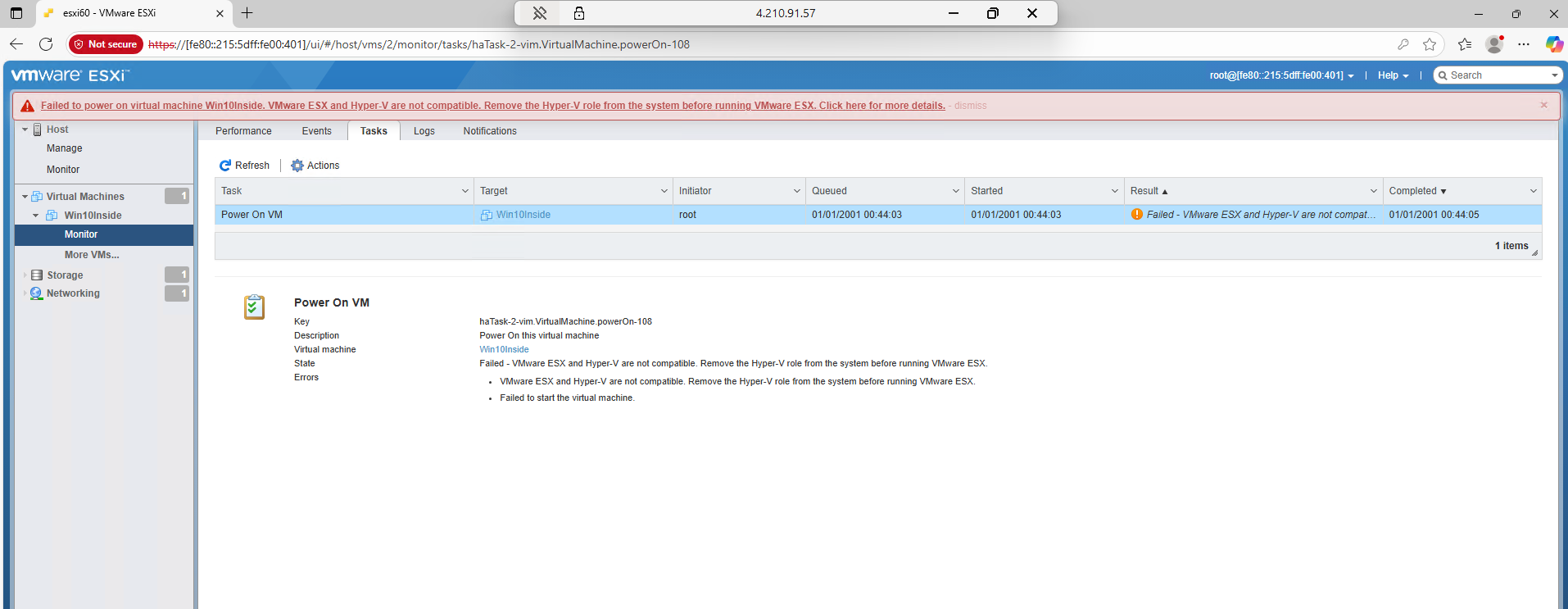Click the remote session pin icon
Screen dimensions: 1568x609
540,13
